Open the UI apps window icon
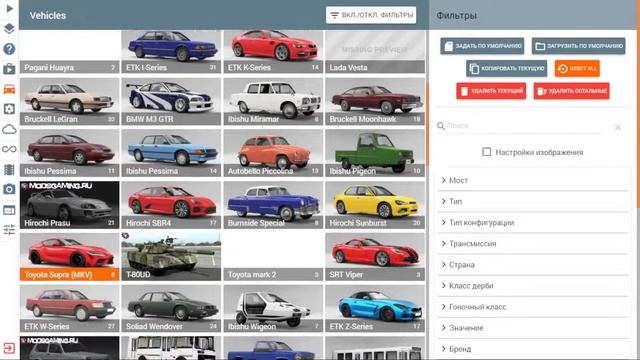This screenshot has width=640, height=360. tap(9, 210)
